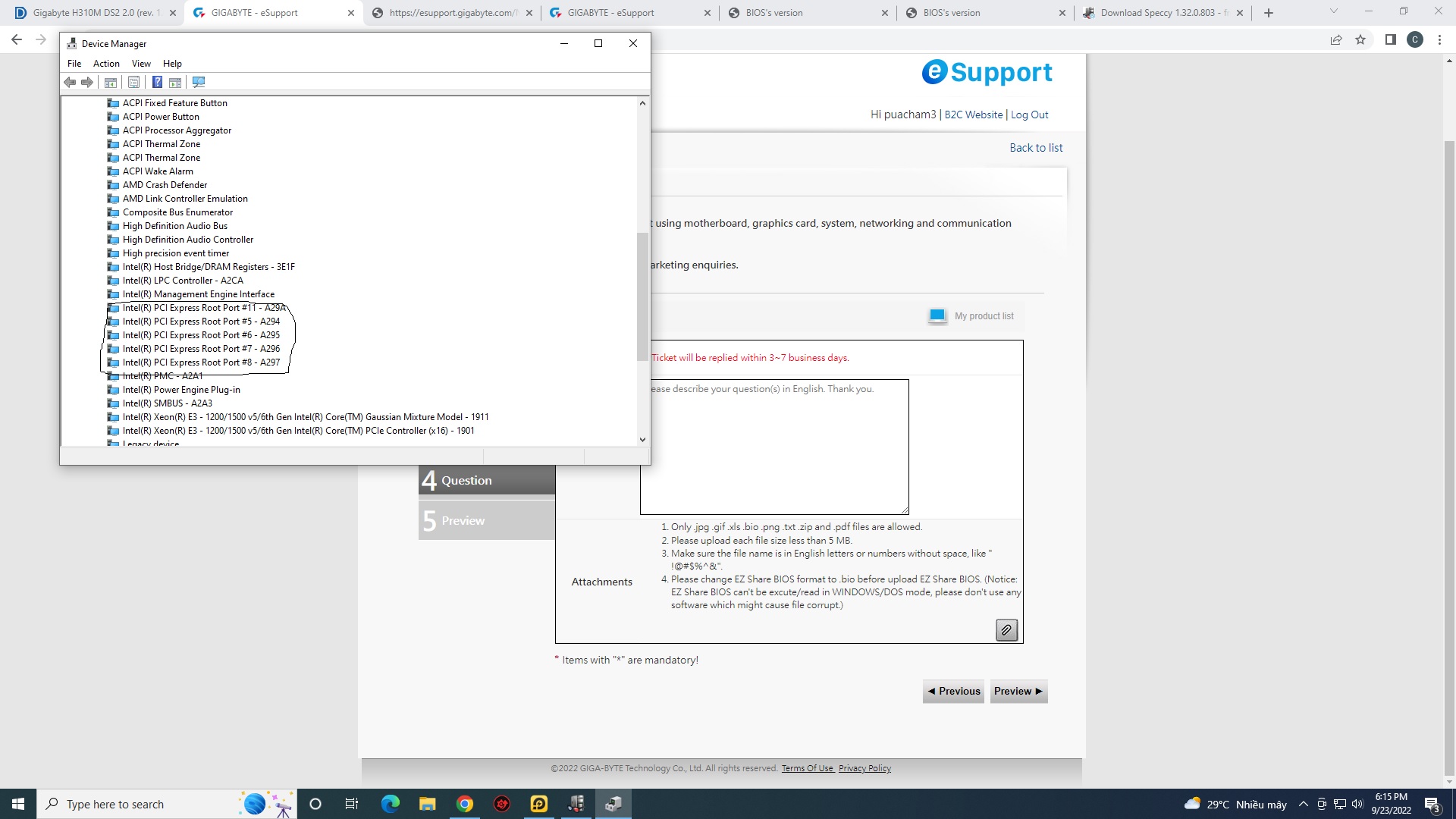Viewport: 1456px width, 819px height.
Task: Select the View menu in Device Manager
Action: (141, 63)
